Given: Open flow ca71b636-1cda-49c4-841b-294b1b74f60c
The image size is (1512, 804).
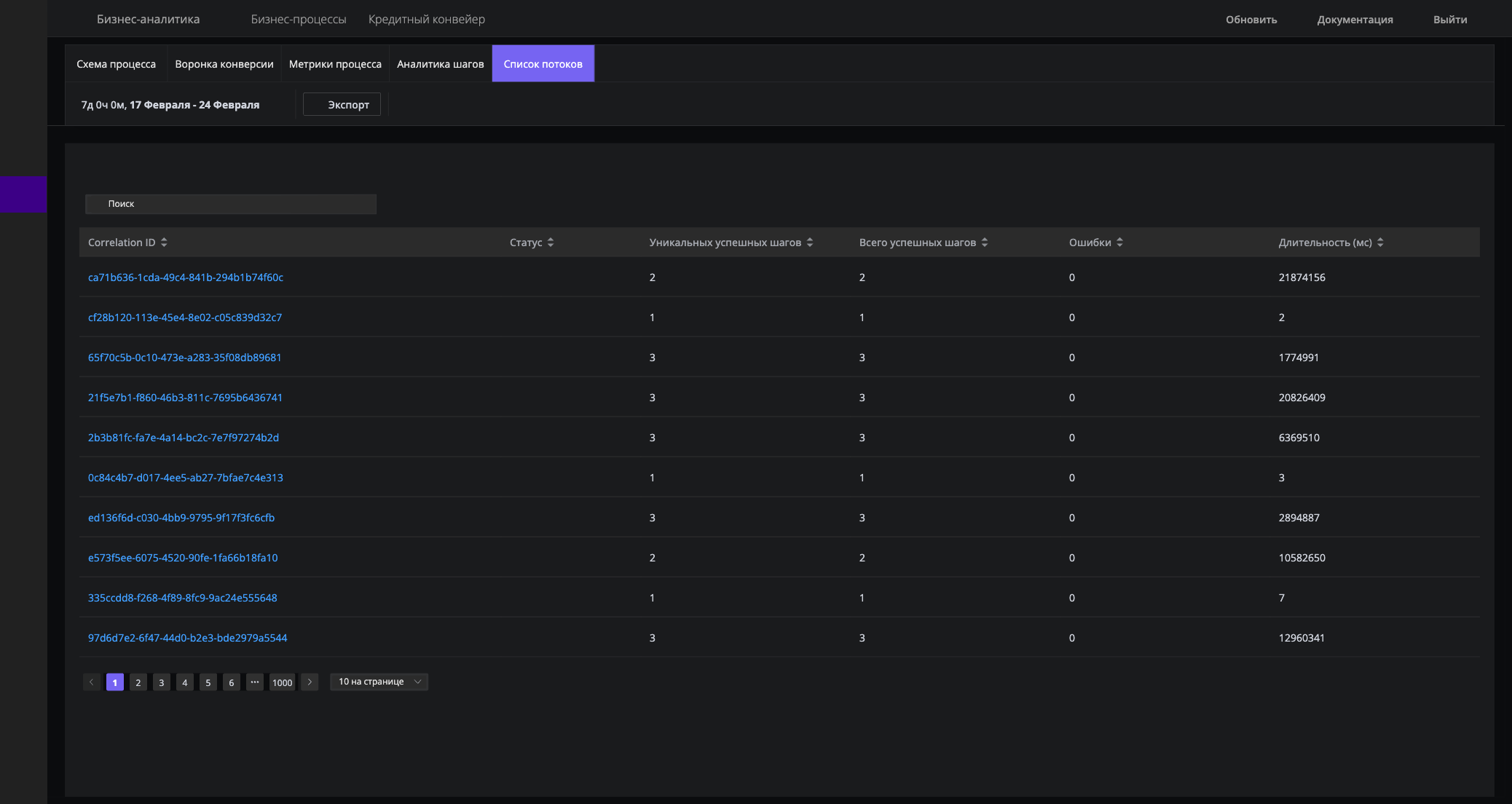Looking at the screenshot, I should tap(186, 277).
